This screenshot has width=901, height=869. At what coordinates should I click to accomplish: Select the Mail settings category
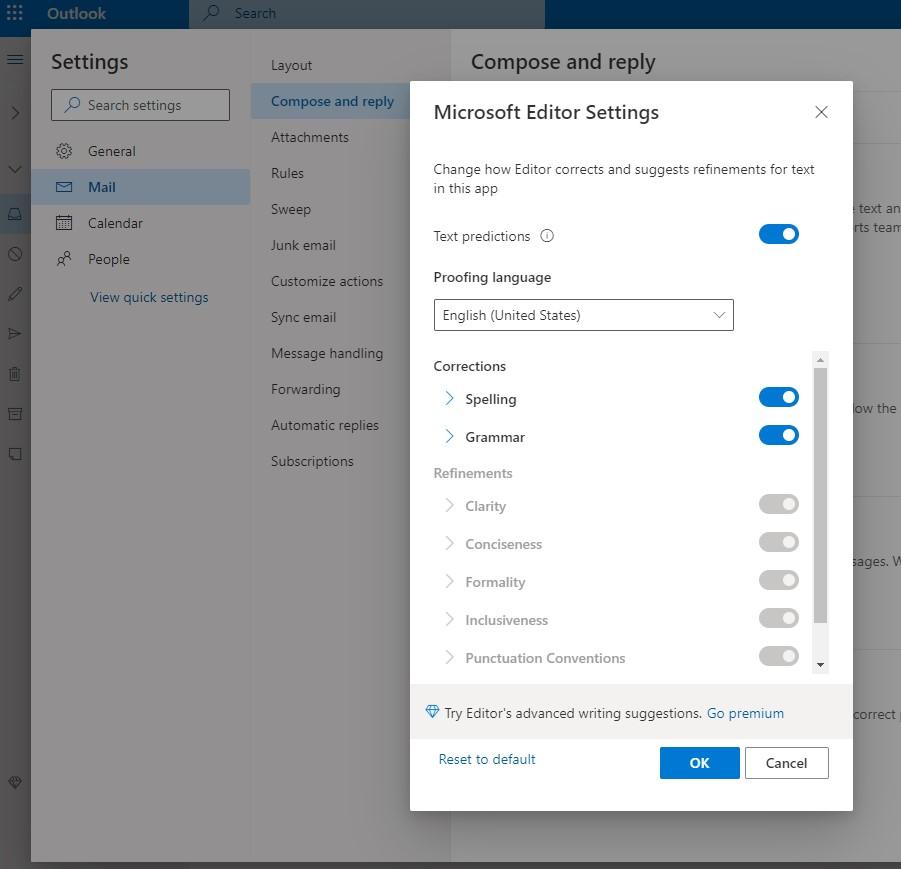(140, 187)
